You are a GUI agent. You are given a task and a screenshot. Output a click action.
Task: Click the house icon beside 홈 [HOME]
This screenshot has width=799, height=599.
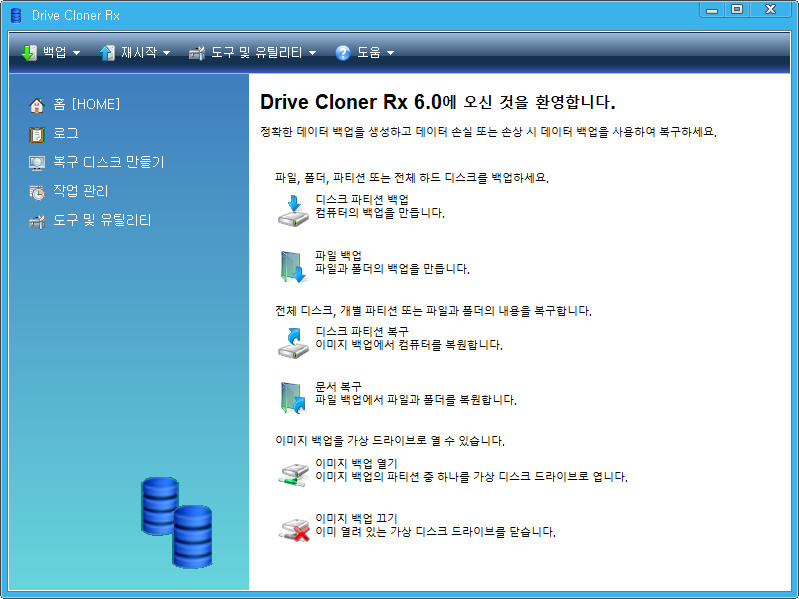pos(37,105)
